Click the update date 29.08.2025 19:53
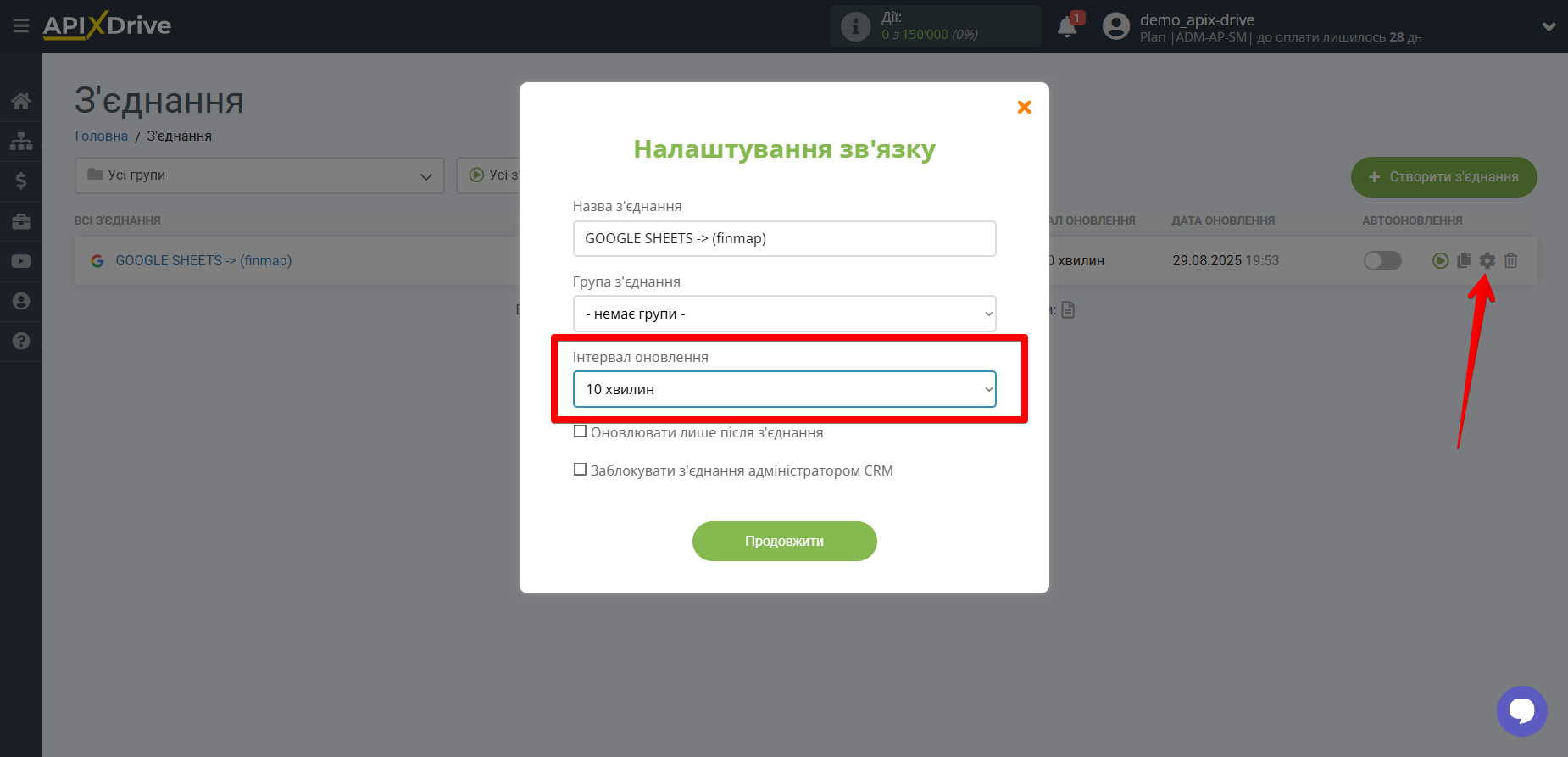This screenshot has height=757, width=1568. (x=1226, y=260)
